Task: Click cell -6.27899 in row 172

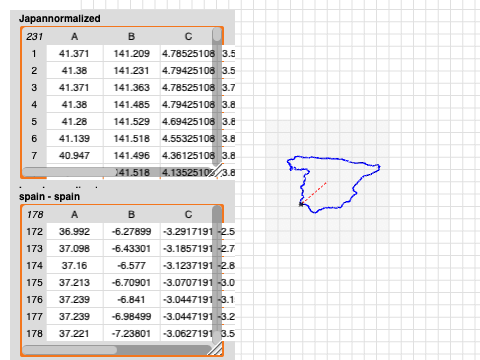Action: pos(132,232)
